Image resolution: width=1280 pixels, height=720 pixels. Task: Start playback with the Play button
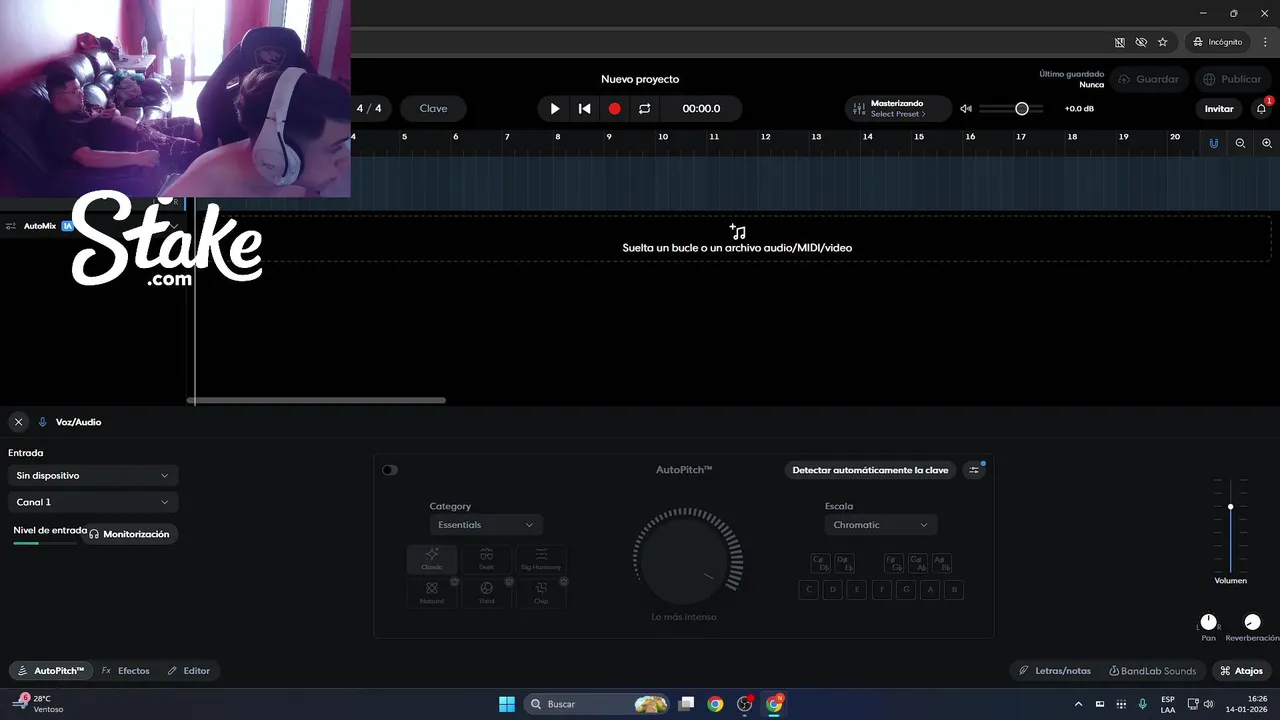[555, 109]
